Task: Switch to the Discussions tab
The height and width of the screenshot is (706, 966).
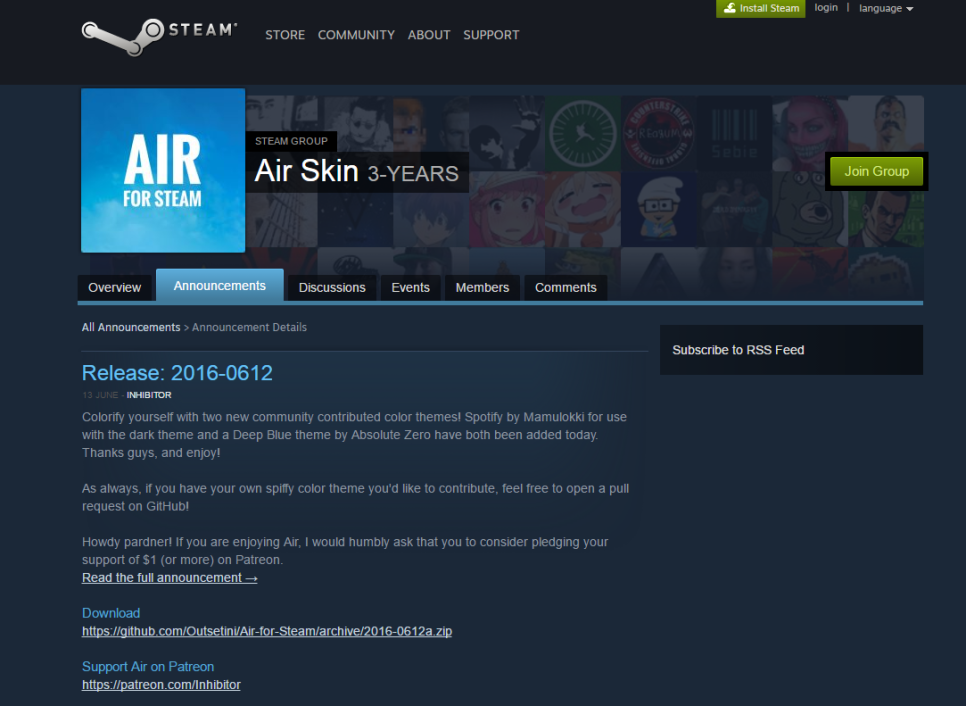Action: pos(332,288)
